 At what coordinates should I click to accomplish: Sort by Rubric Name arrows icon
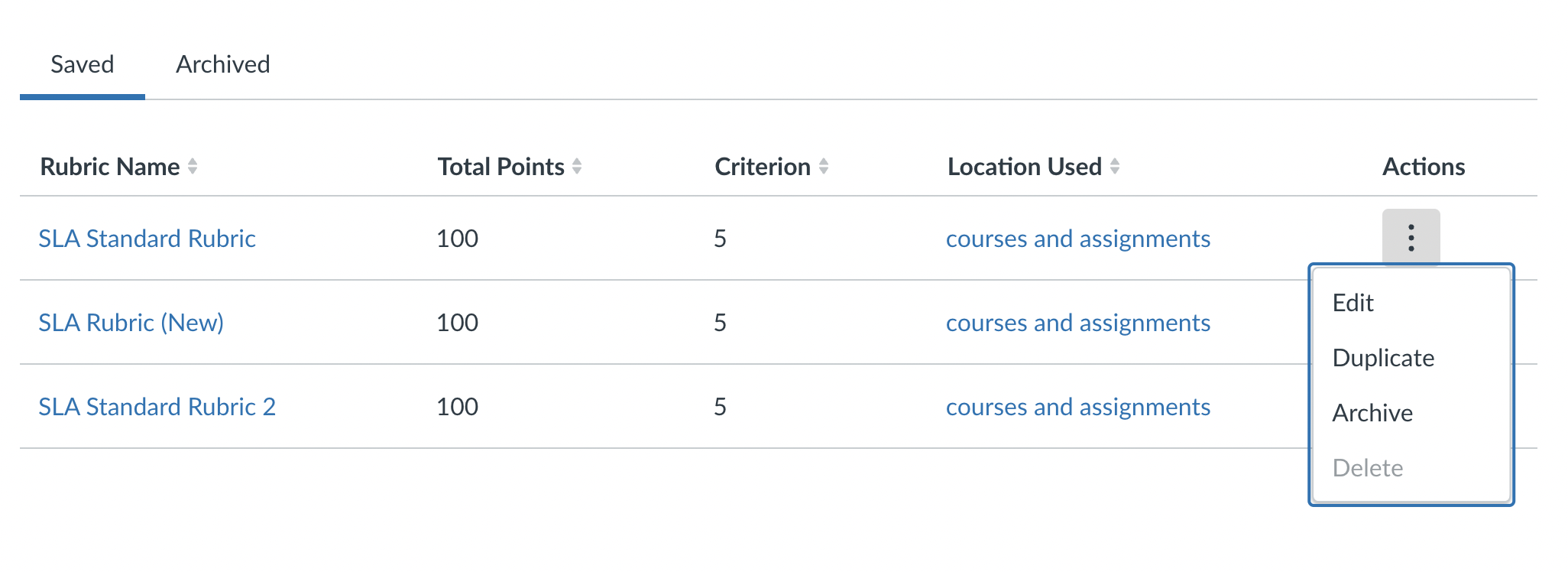193,166
